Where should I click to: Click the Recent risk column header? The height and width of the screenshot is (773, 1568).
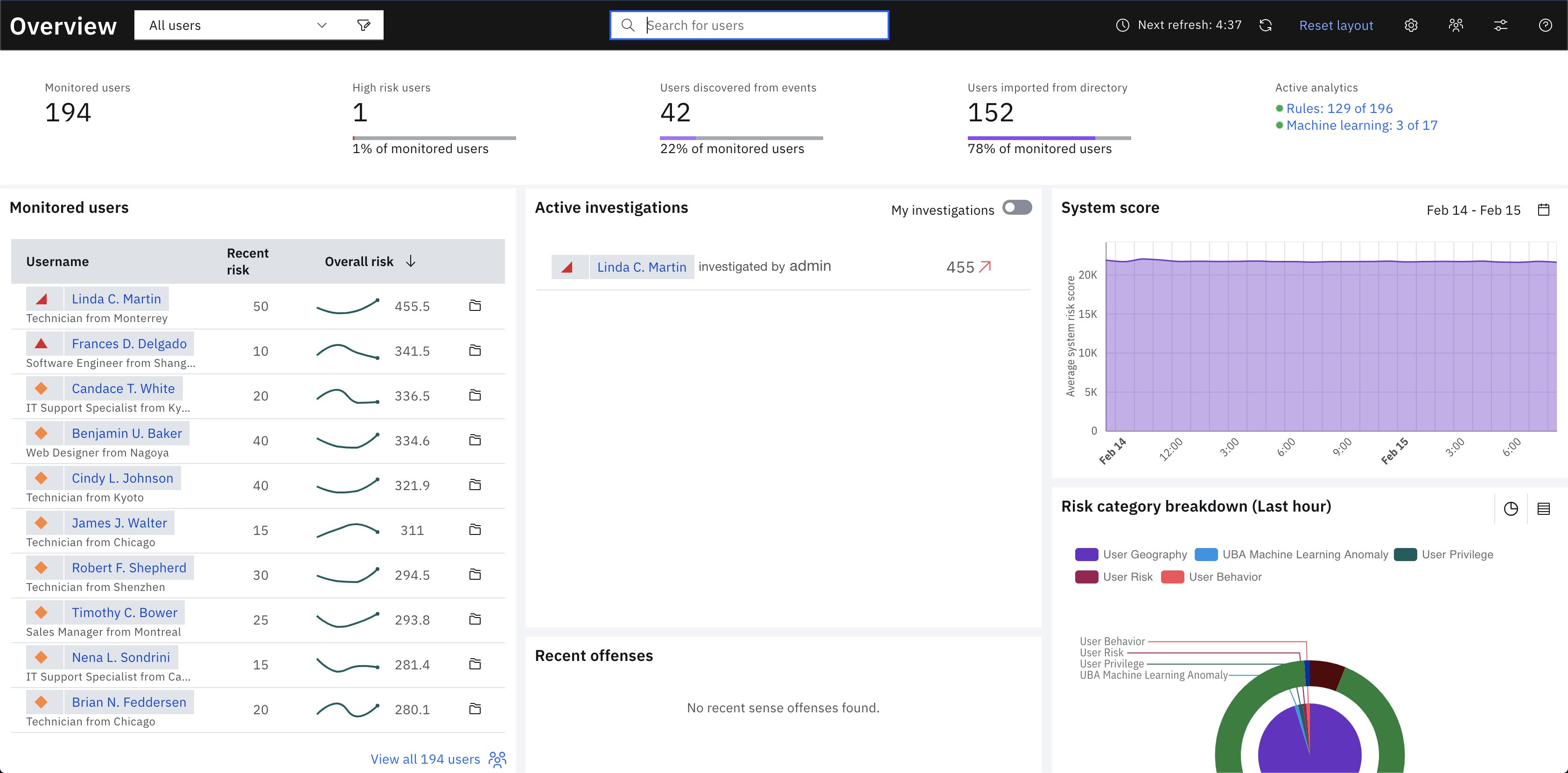[248, 262]
